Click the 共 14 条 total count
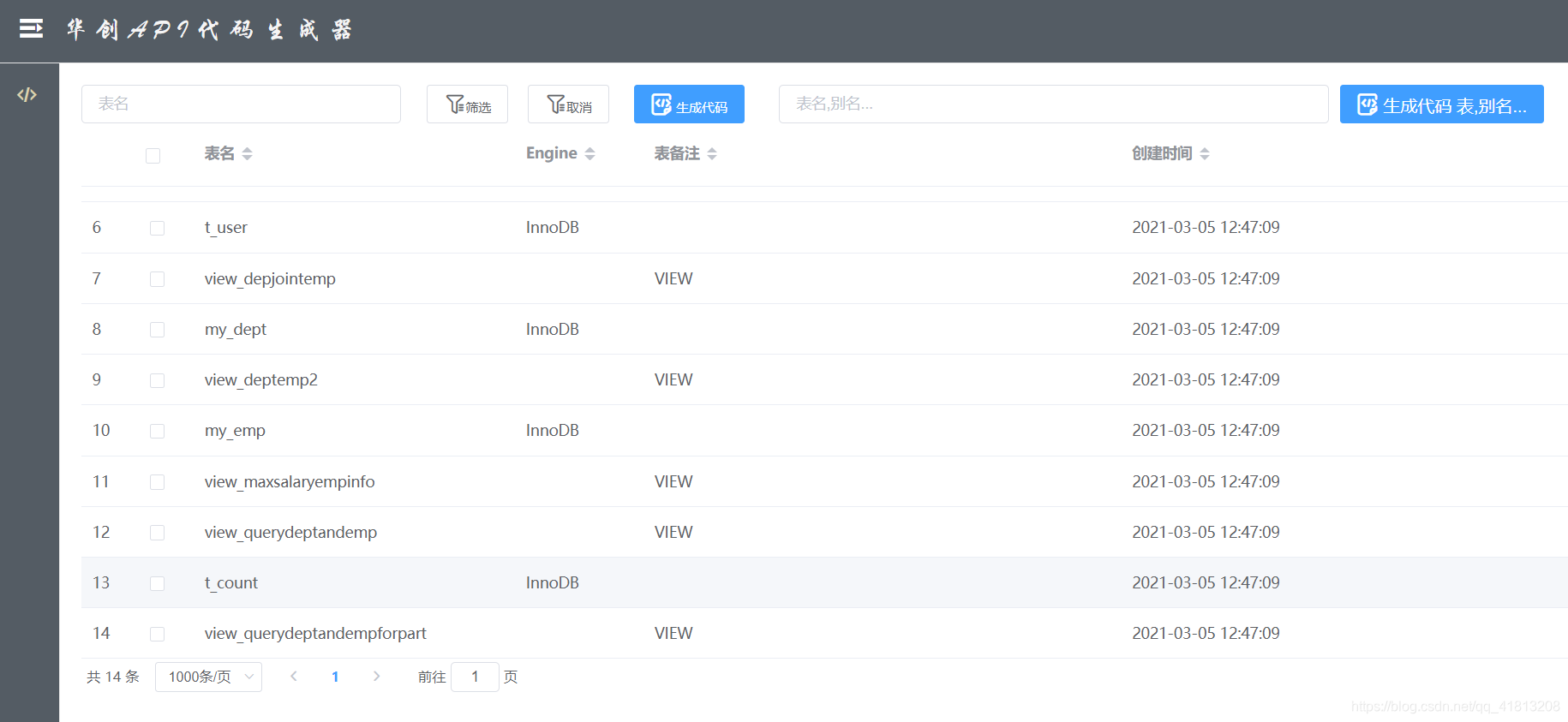Screen dimensions: 1568x722 113,677
